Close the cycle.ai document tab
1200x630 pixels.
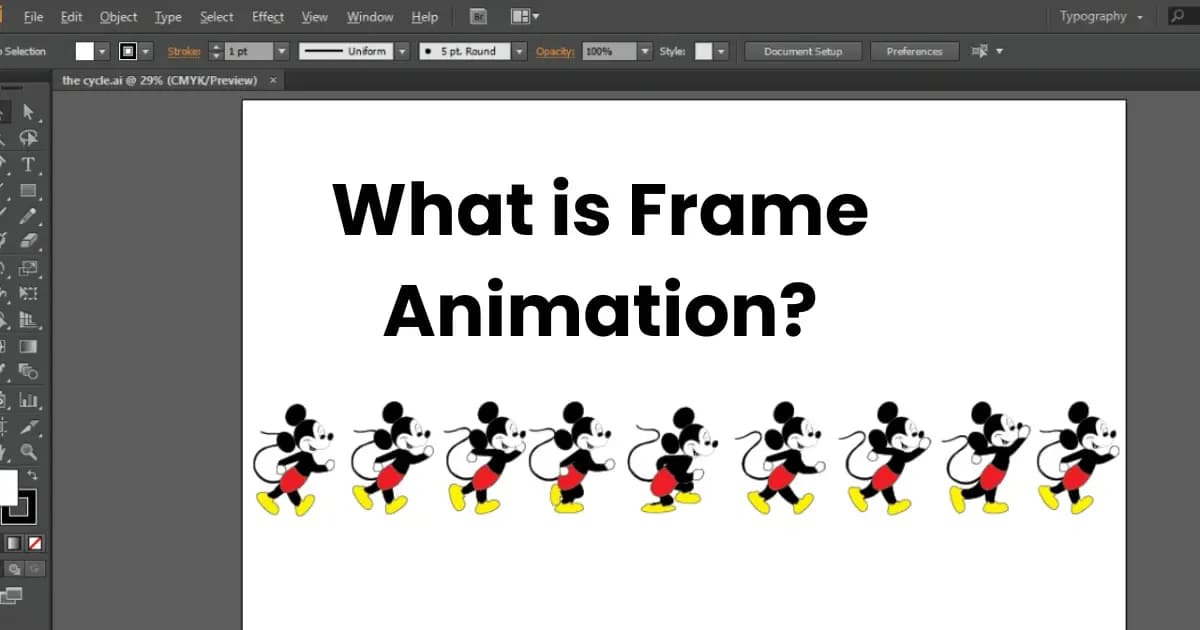(274, 80)
